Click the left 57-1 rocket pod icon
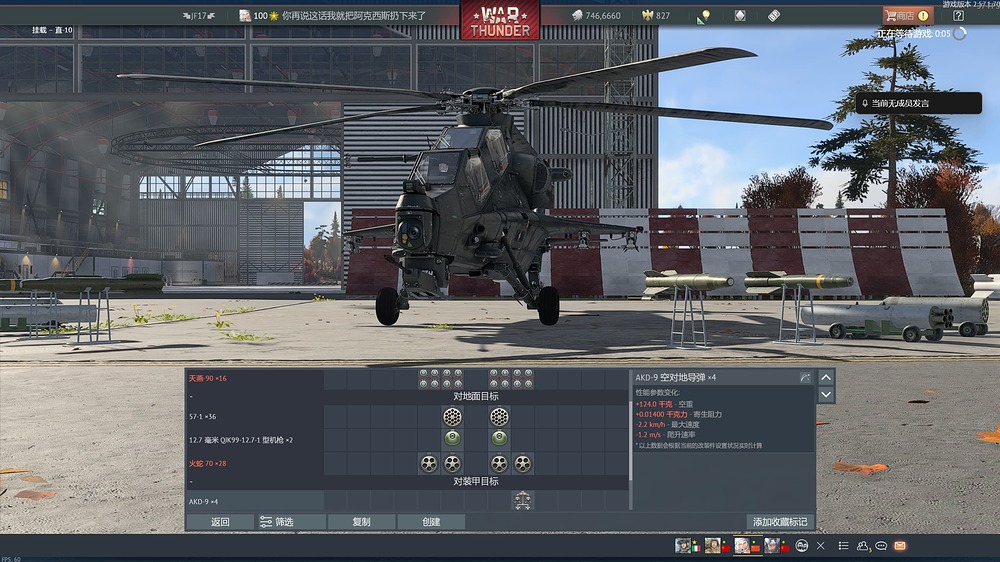The height and width of the screenshot is (562, 1000). (452, 417)
